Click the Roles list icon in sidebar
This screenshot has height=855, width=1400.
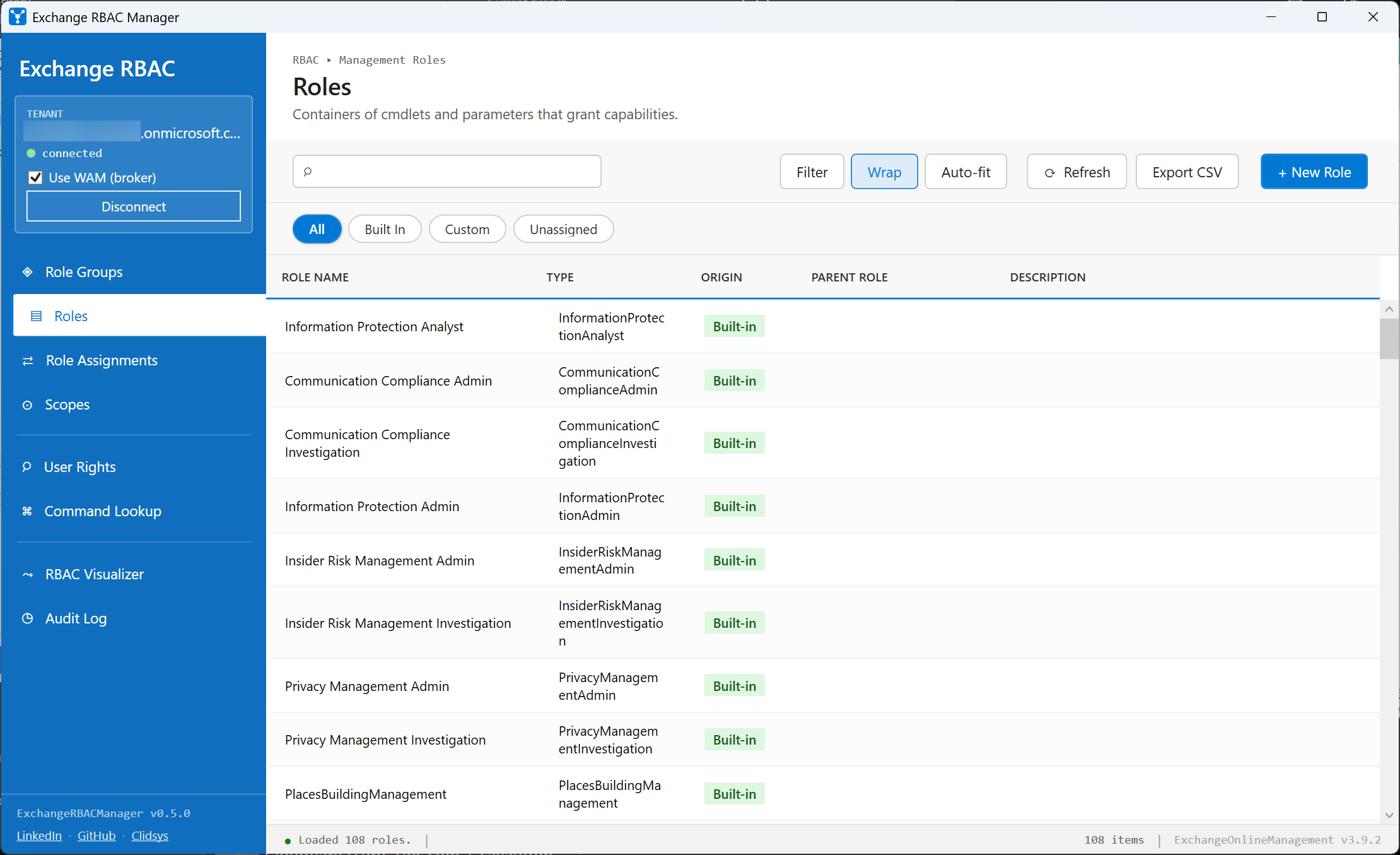(37, 316)
